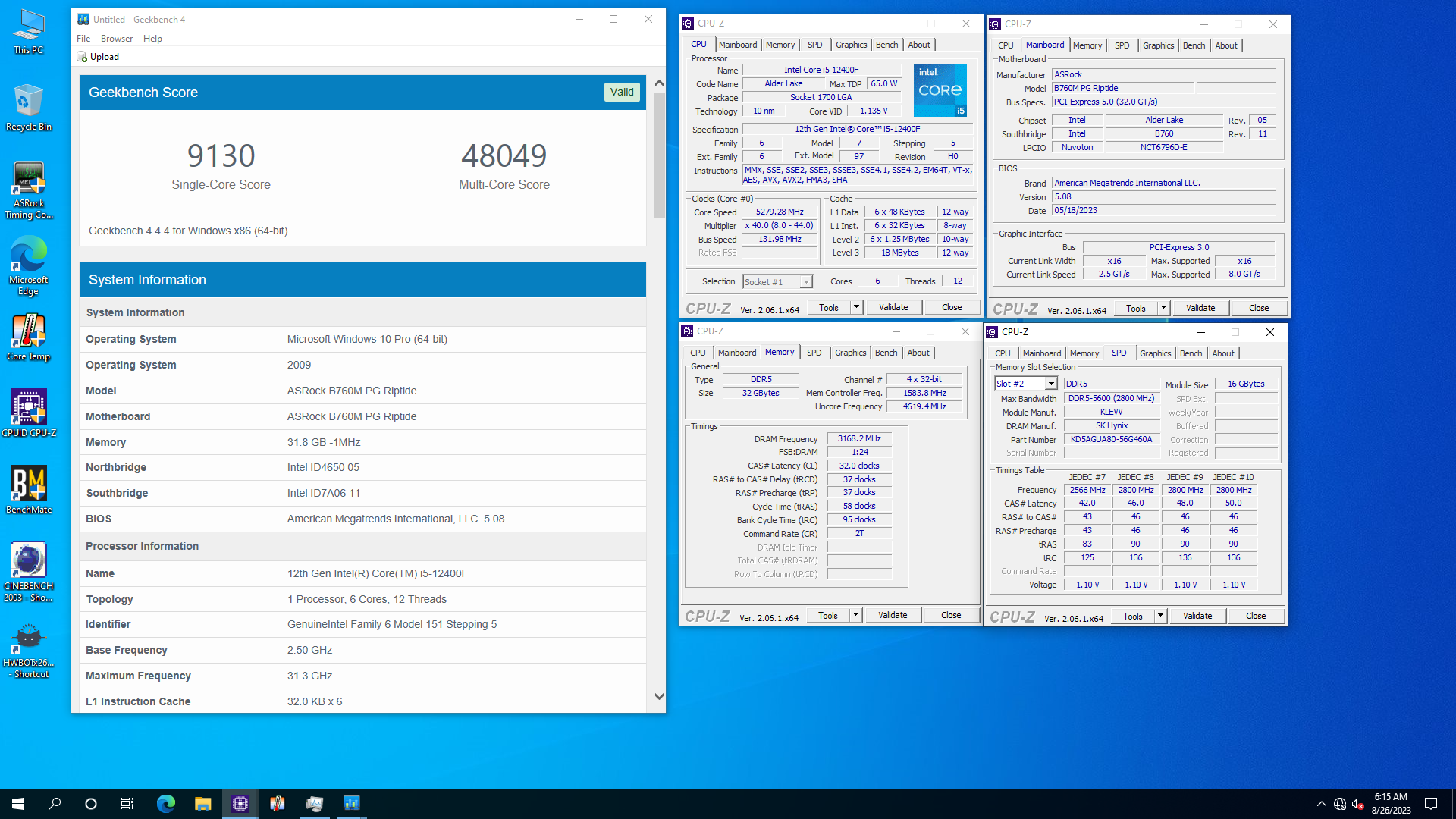Select Multi-Core Score 48049
Screen dimensions: 1456x819
pos(504,156)
